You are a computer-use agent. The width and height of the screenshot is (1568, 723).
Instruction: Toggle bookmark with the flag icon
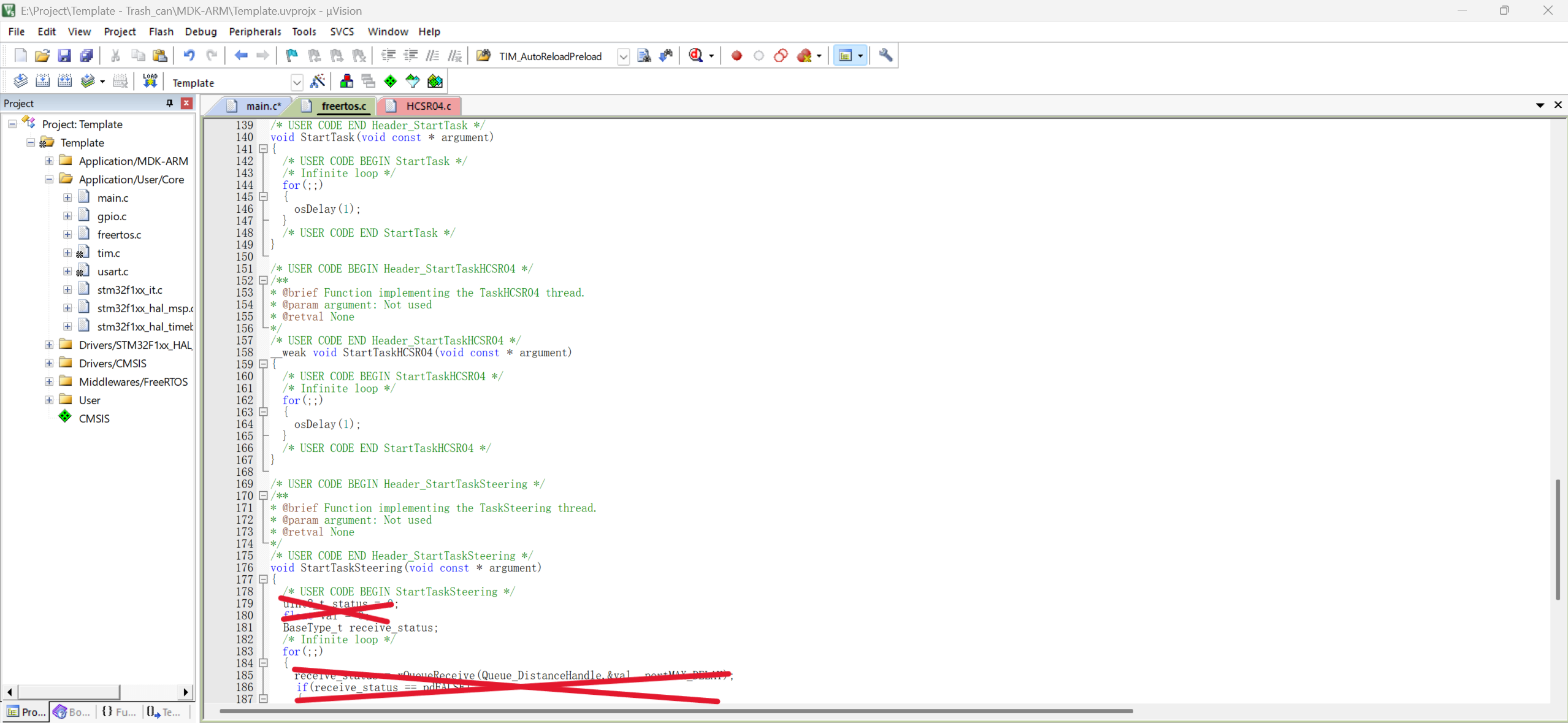[292, 56]
